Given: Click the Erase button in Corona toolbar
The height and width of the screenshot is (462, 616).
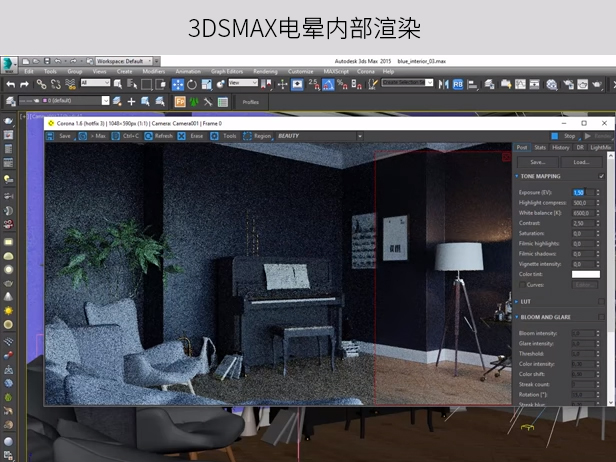Looking at the screenshot, I should (192, 136).
